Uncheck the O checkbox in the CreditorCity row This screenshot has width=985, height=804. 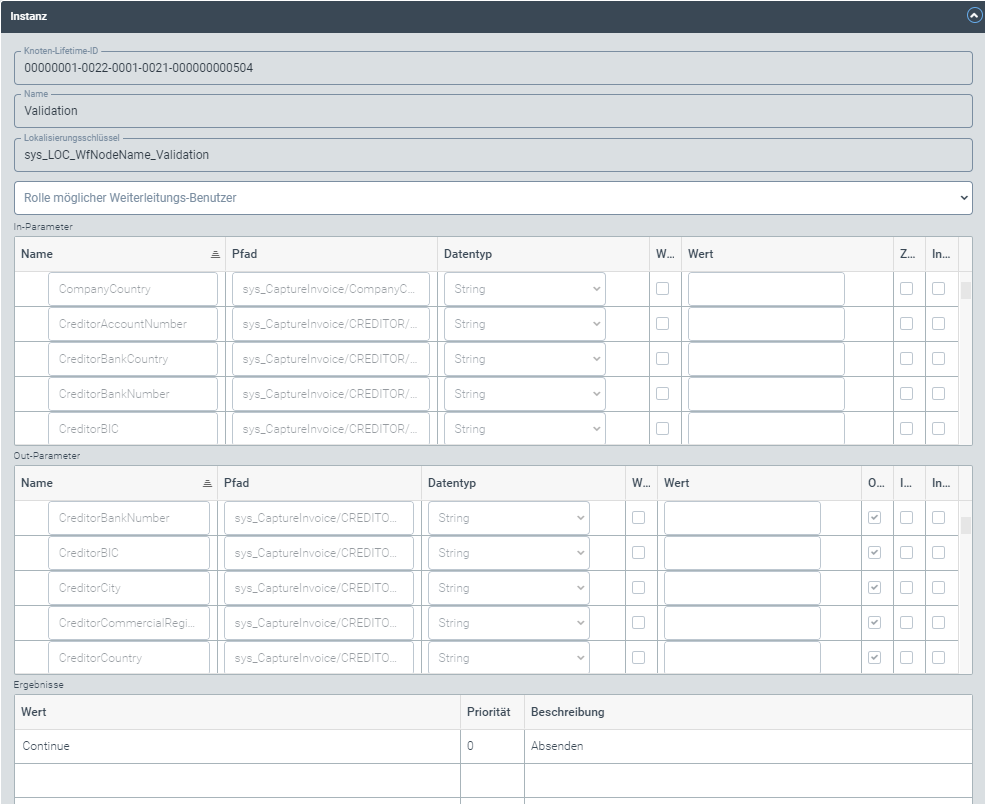(x=875, y=587)
